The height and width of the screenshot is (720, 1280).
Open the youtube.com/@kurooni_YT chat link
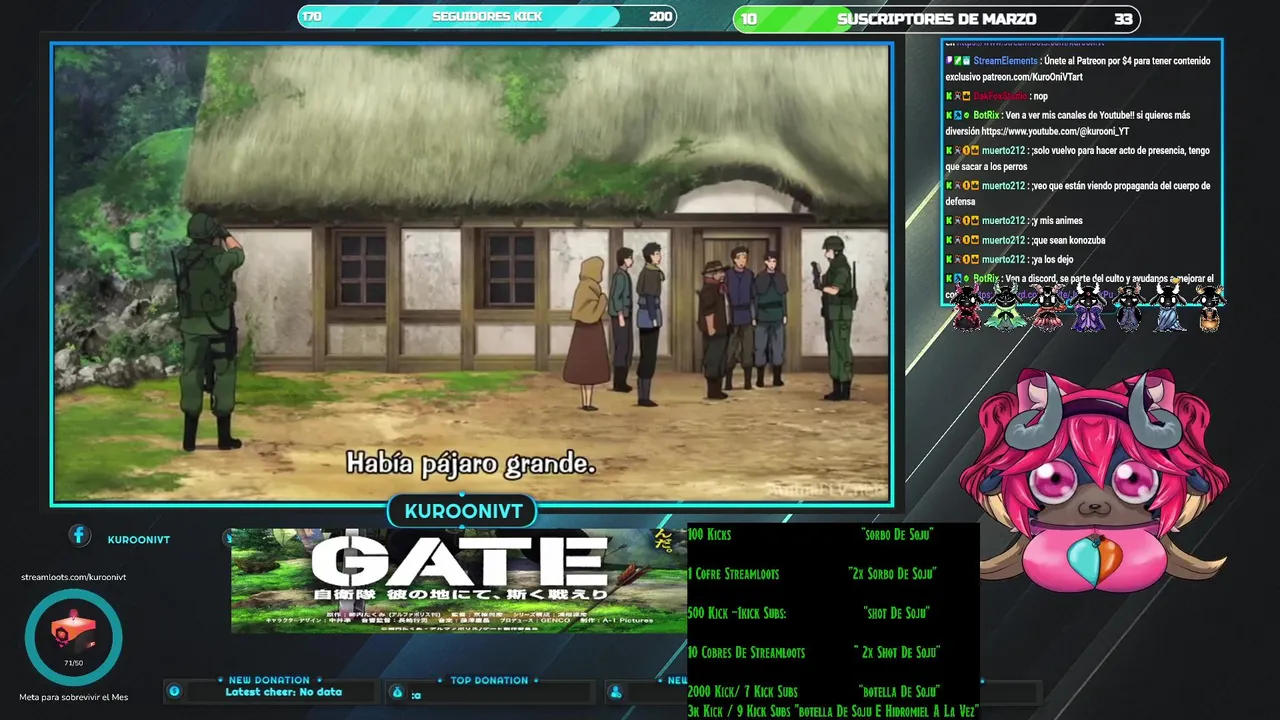(x=1055, y=131)
